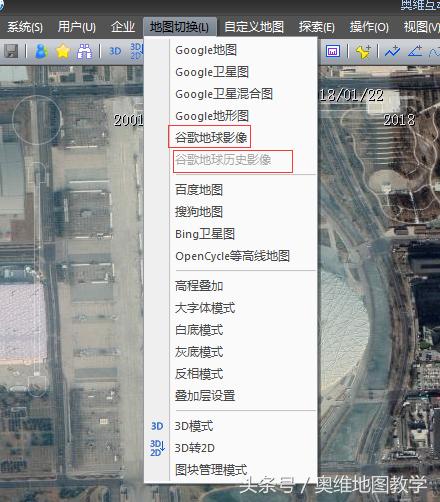Click the blue user figure icon
The height and width of the screenshot is (502, 440).
click(41, 51)
